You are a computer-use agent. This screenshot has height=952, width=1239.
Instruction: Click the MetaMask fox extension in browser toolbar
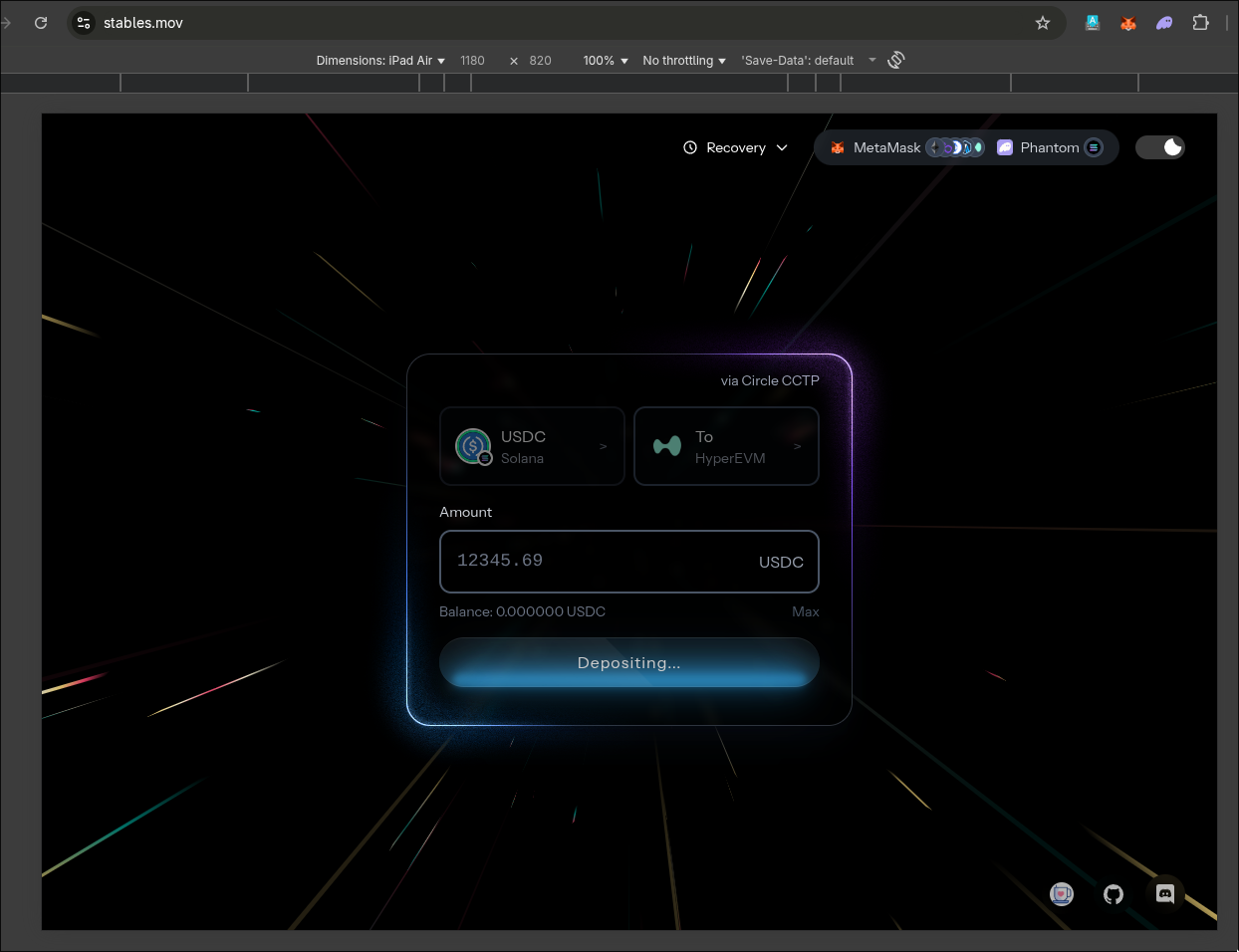(1128, 23)
